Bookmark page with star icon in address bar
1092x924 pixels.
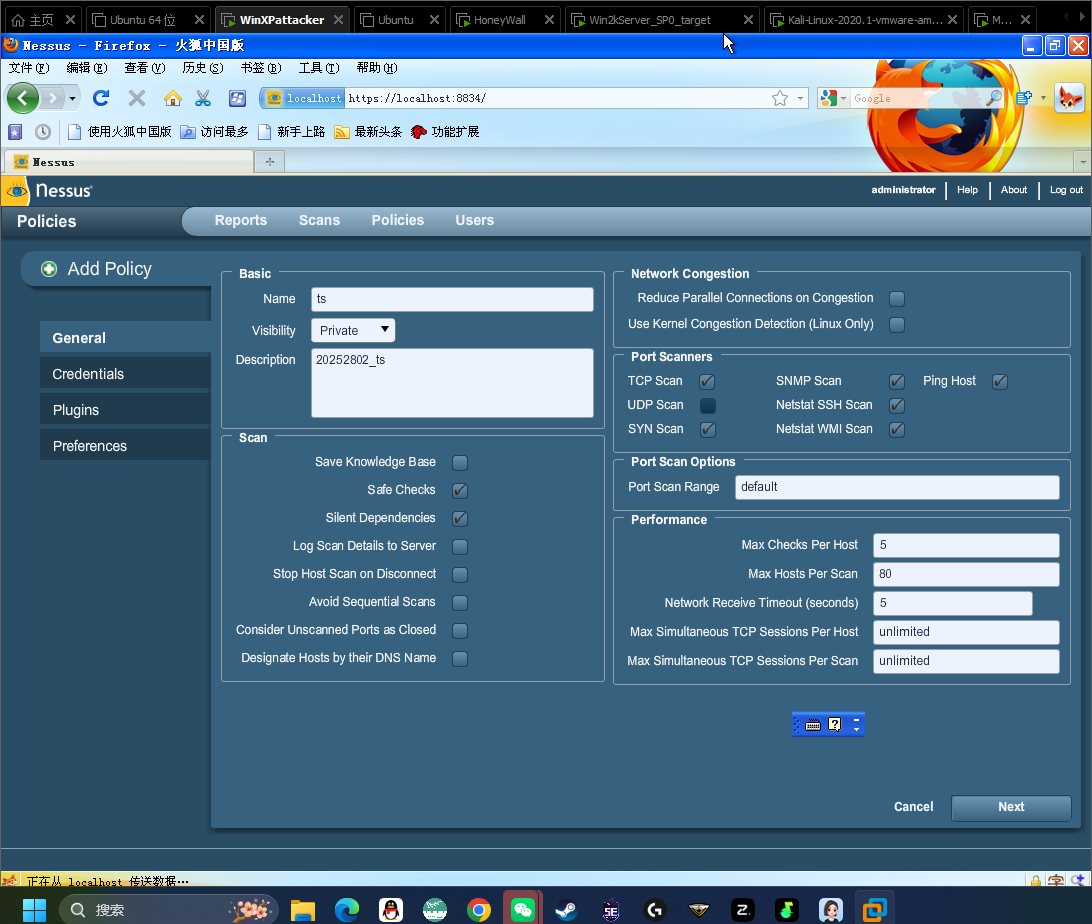[780, 98]
